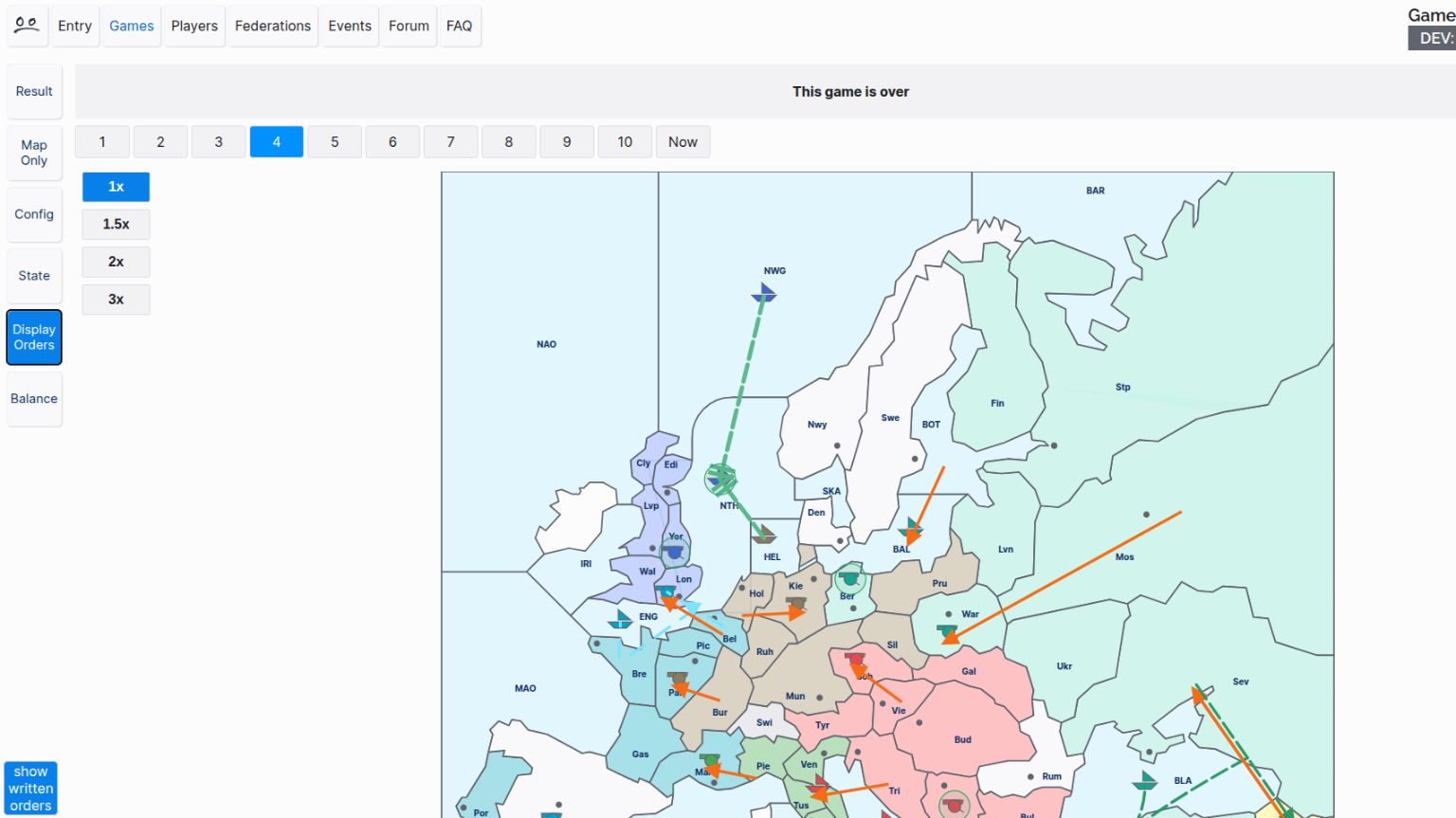
Task: Set map zoom to 1x
Action: pyautogui.click(x=116, y=187)
